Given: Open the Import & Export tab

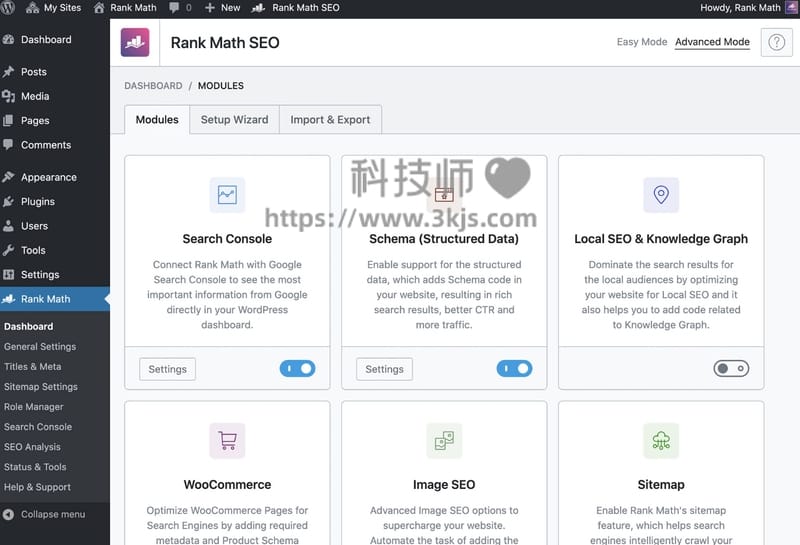Looking at the screenshot, I should tap(330, 120).
